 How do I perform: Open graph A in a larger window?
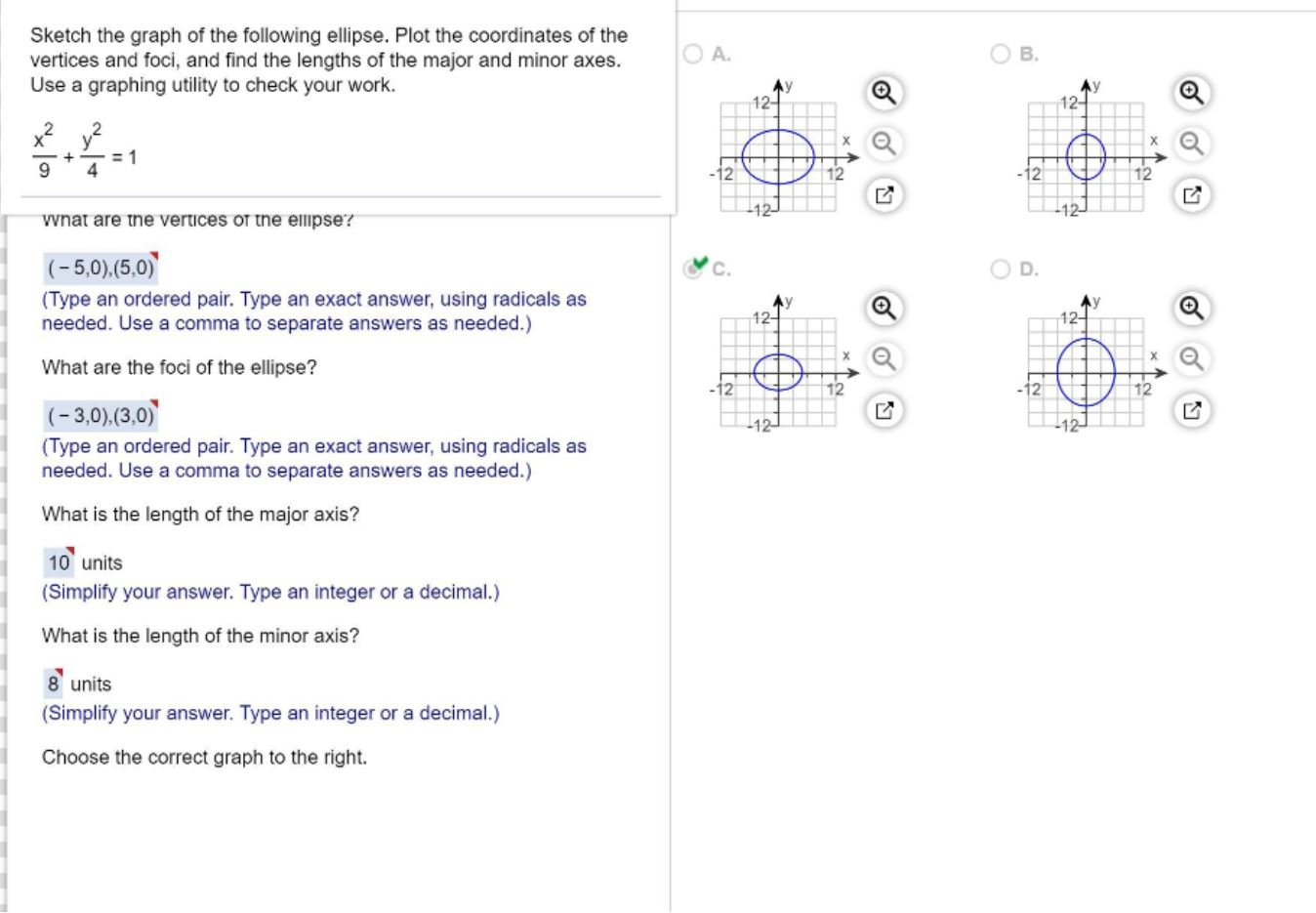[x=884, y=194]
